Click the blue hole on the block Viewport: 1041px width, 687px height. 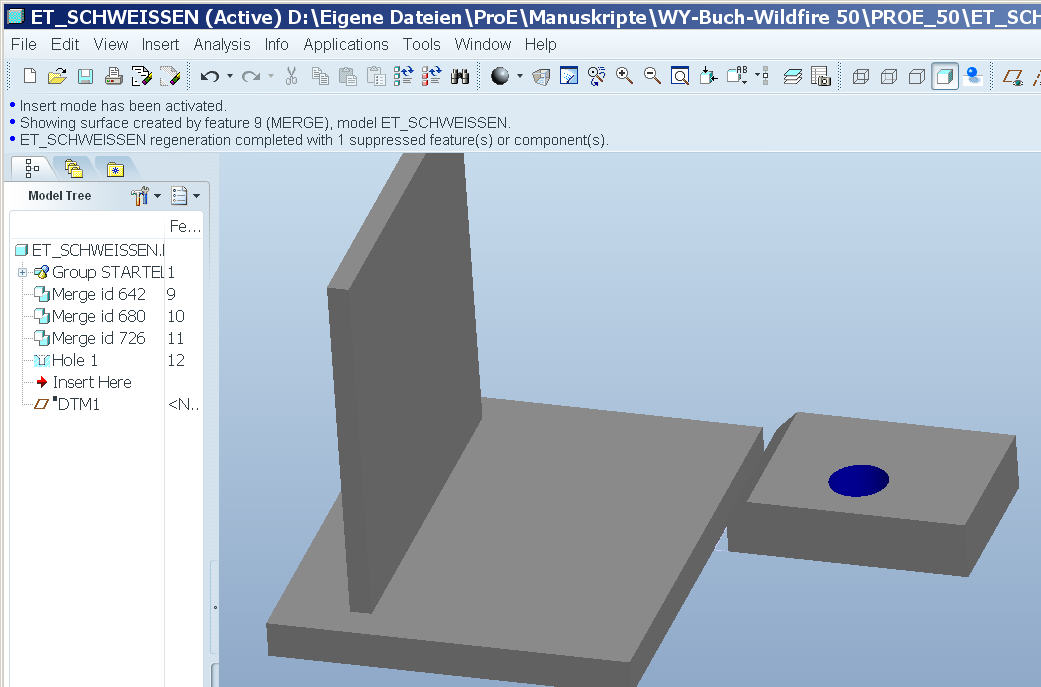point(858,481)
